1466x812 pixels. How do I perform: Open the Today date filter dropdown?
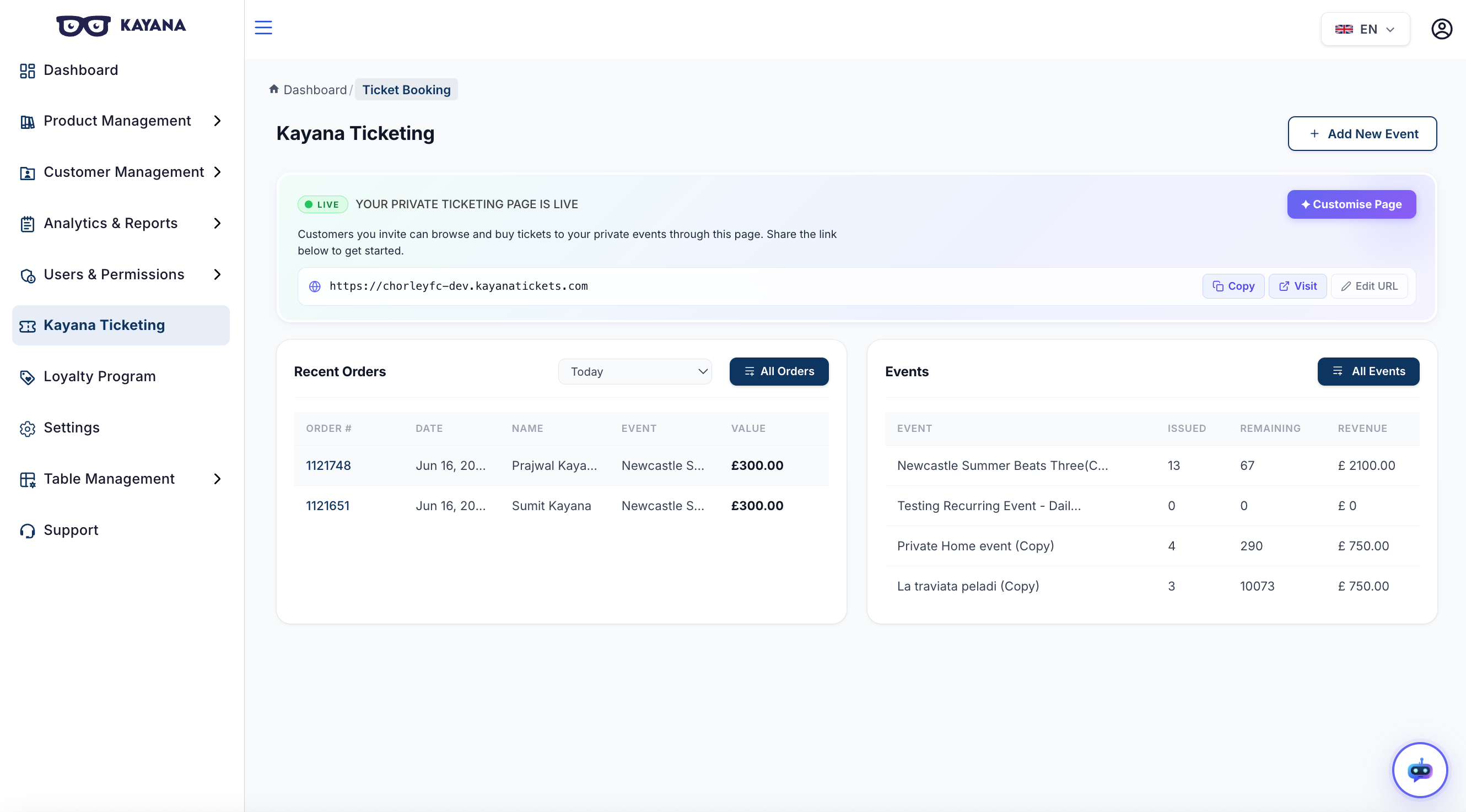coord(634,372)
